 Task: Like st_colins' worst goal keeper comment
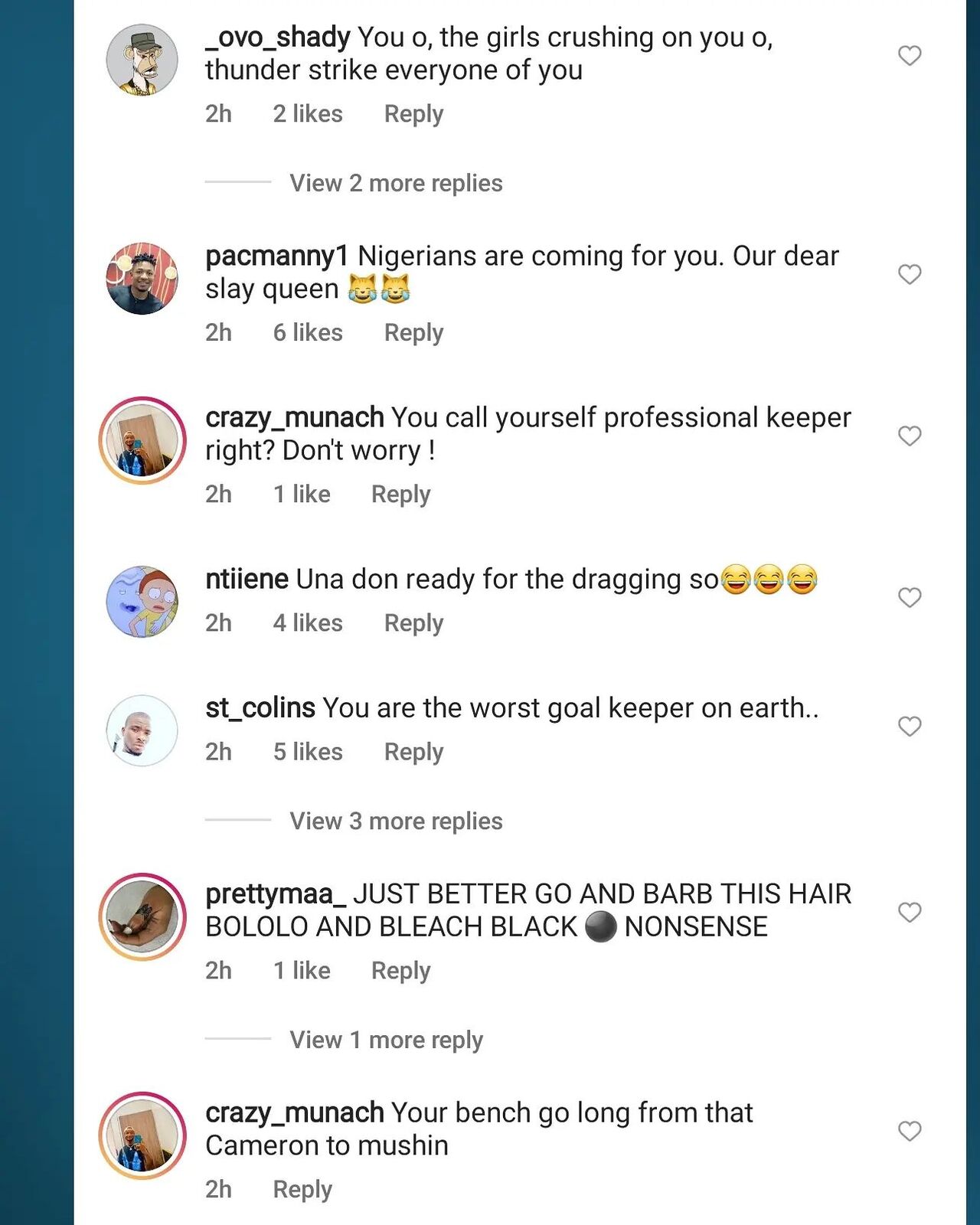(909, 726)
